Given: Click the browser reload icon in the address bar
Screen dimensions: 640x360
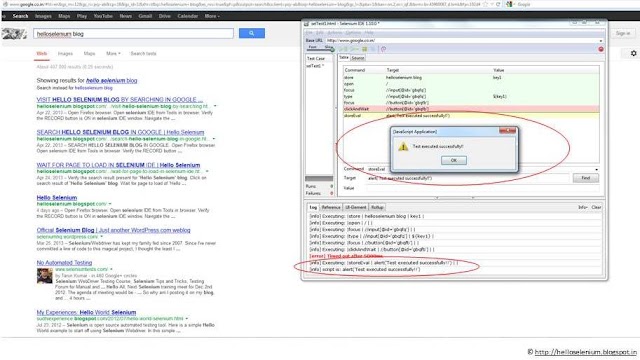Looking at the screenshot, I should [x=498, y=4].
